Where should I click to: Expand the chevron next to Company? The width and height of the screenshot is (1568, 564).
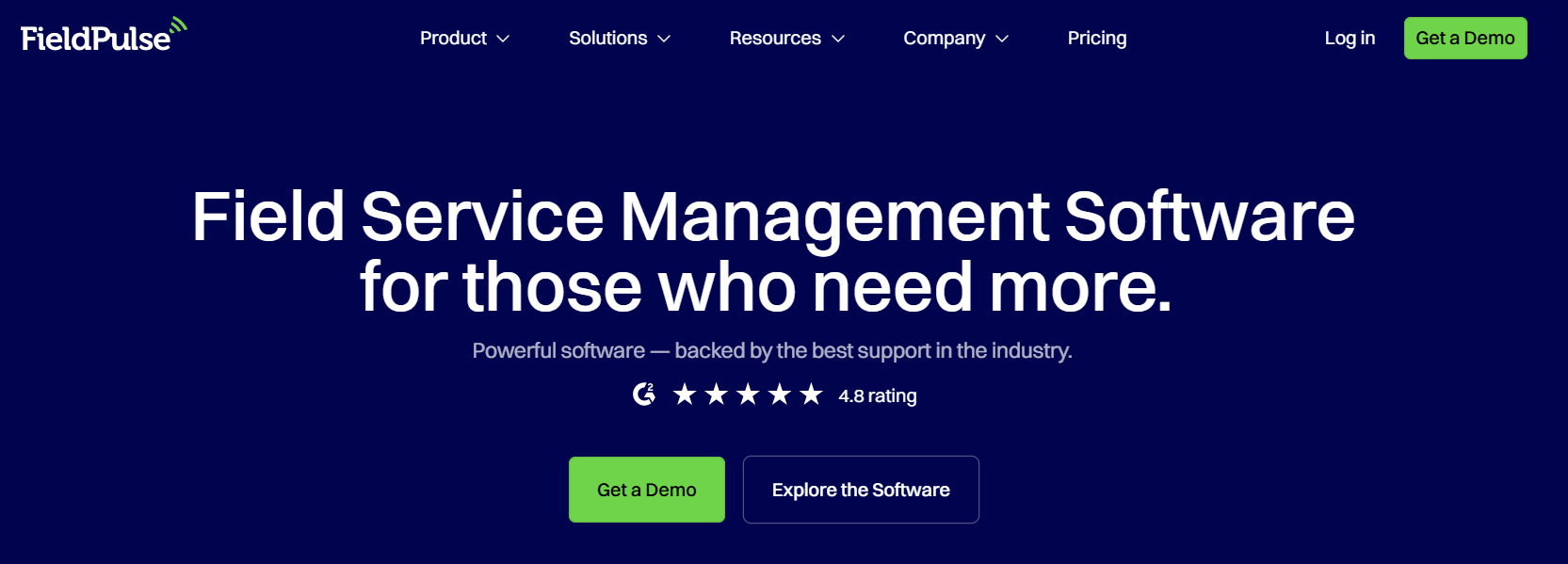pos(1002,40)
